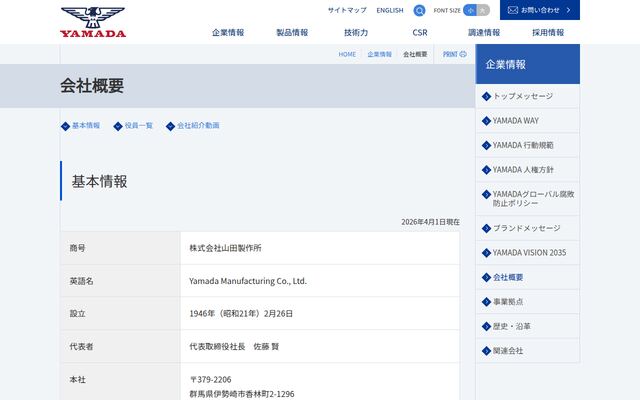
Task: Click the お問い合わせ contact button
Action: click(540, 10)
